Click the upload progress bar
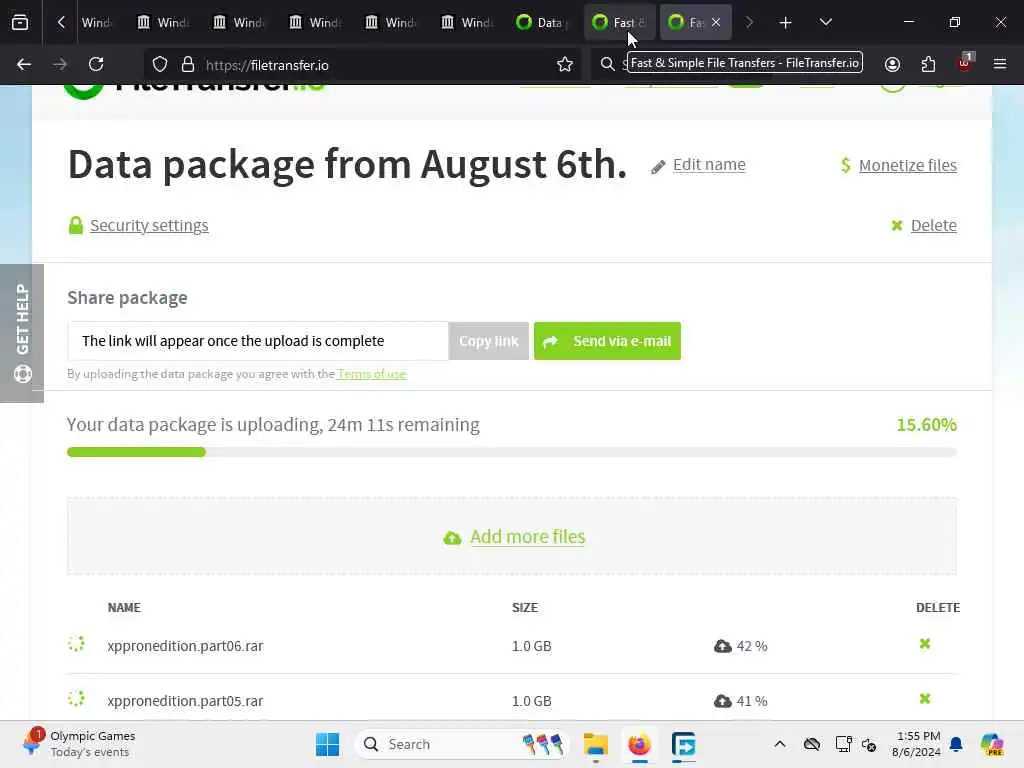Image resolution: width=1024 pixels, height=768 pixels. coord(512,452)
